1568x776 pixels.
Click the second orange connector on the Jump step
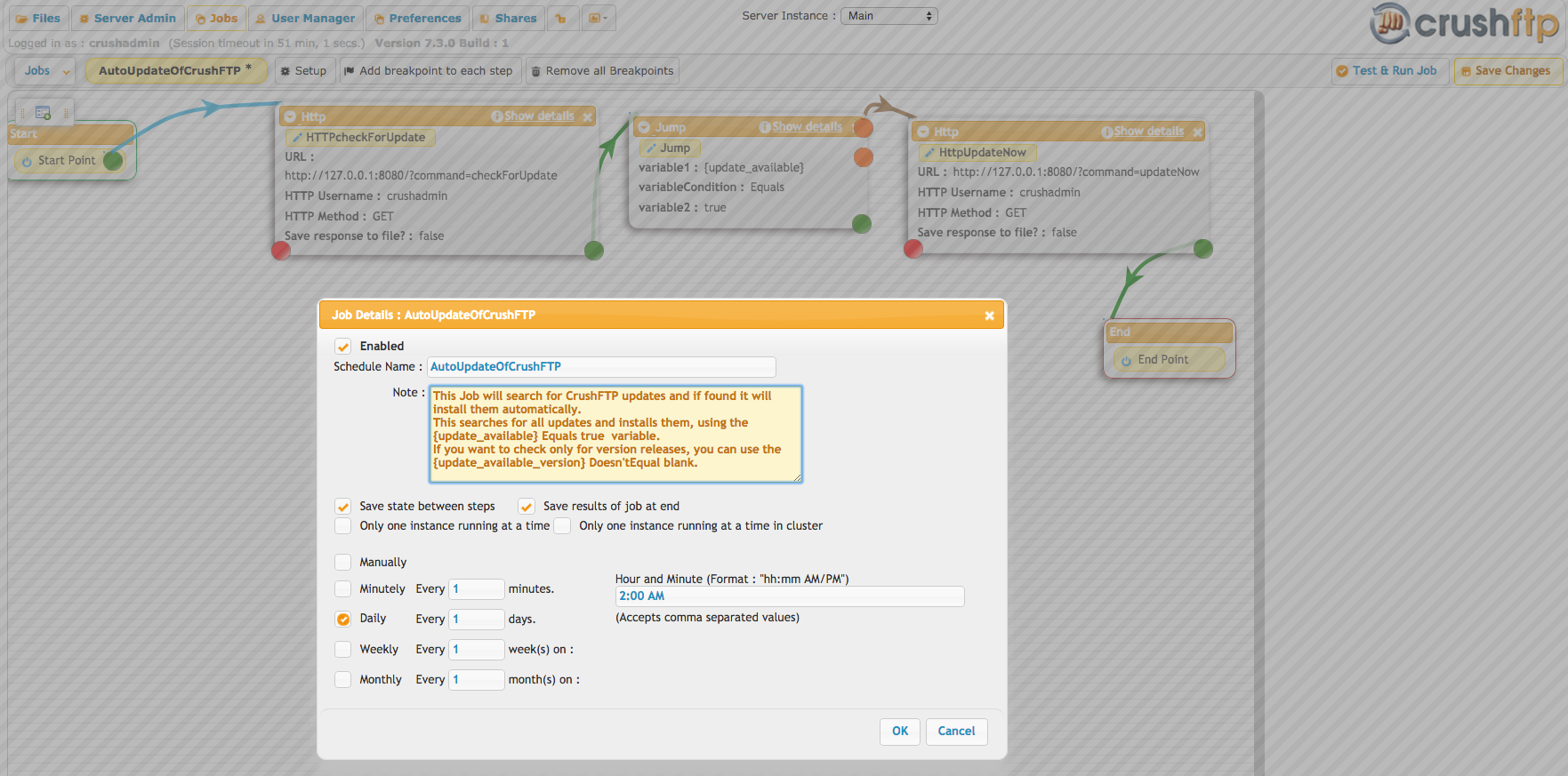coord(863,157)
